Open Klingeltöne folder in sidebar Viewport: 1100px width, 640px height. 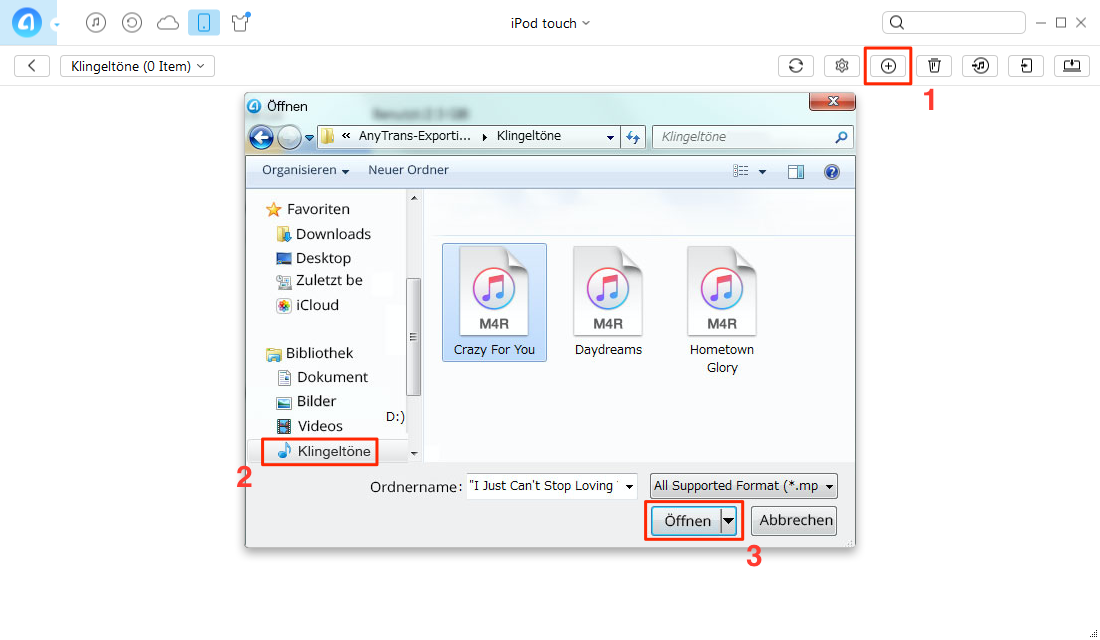(x=323, y=451)
